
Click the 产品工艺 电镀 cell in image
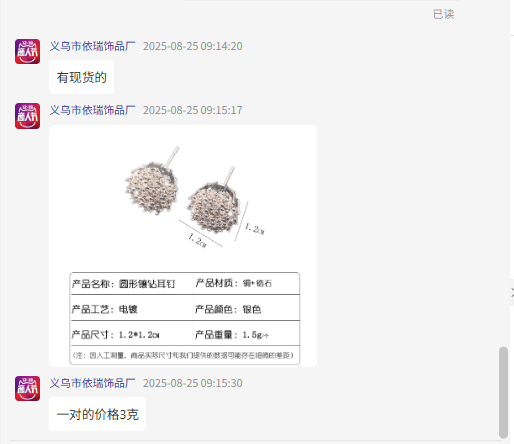[132, 309]
